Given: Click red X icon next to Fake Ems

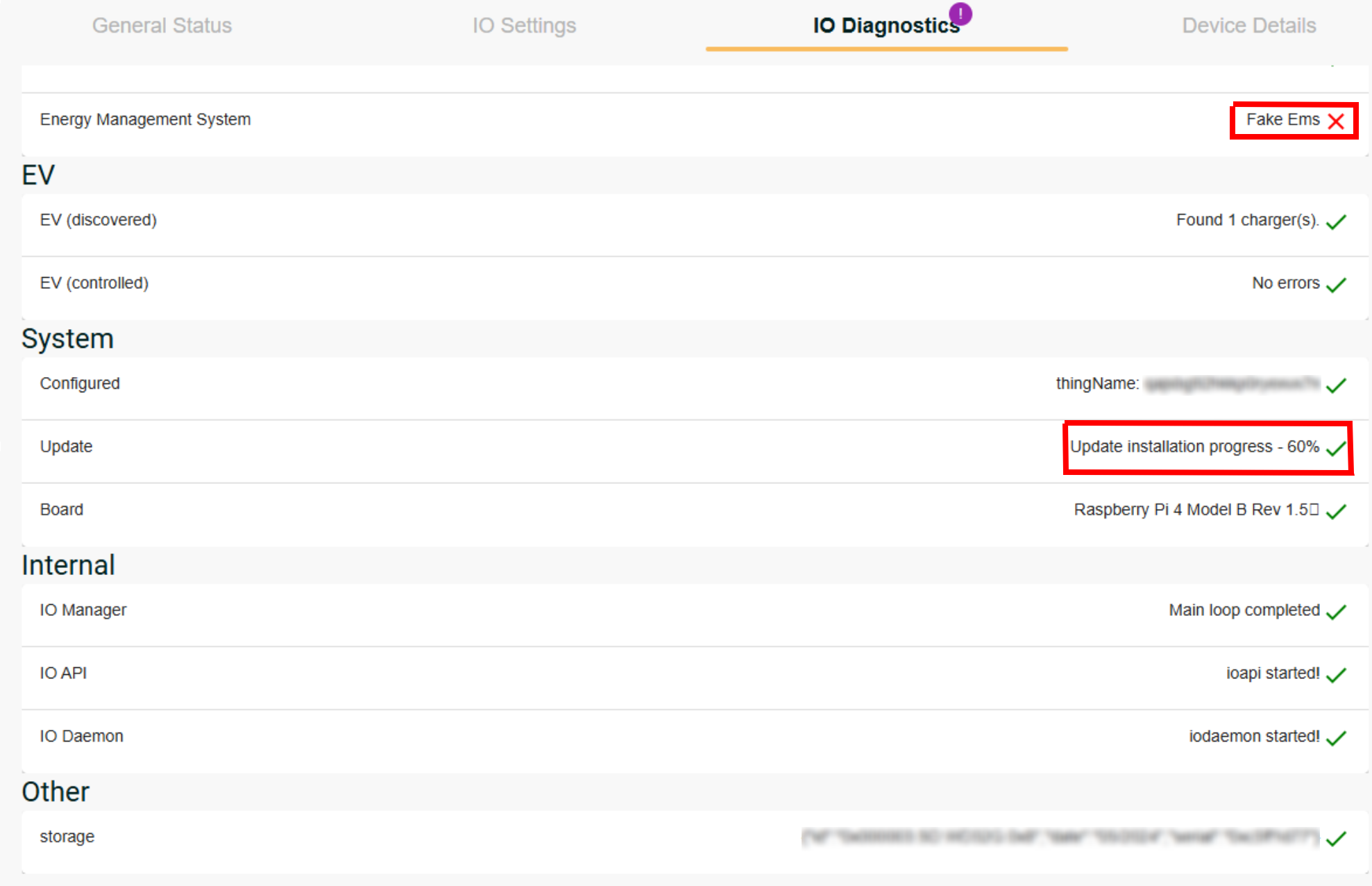Looking at the screenshot, I should click(x=1335, y=121).
